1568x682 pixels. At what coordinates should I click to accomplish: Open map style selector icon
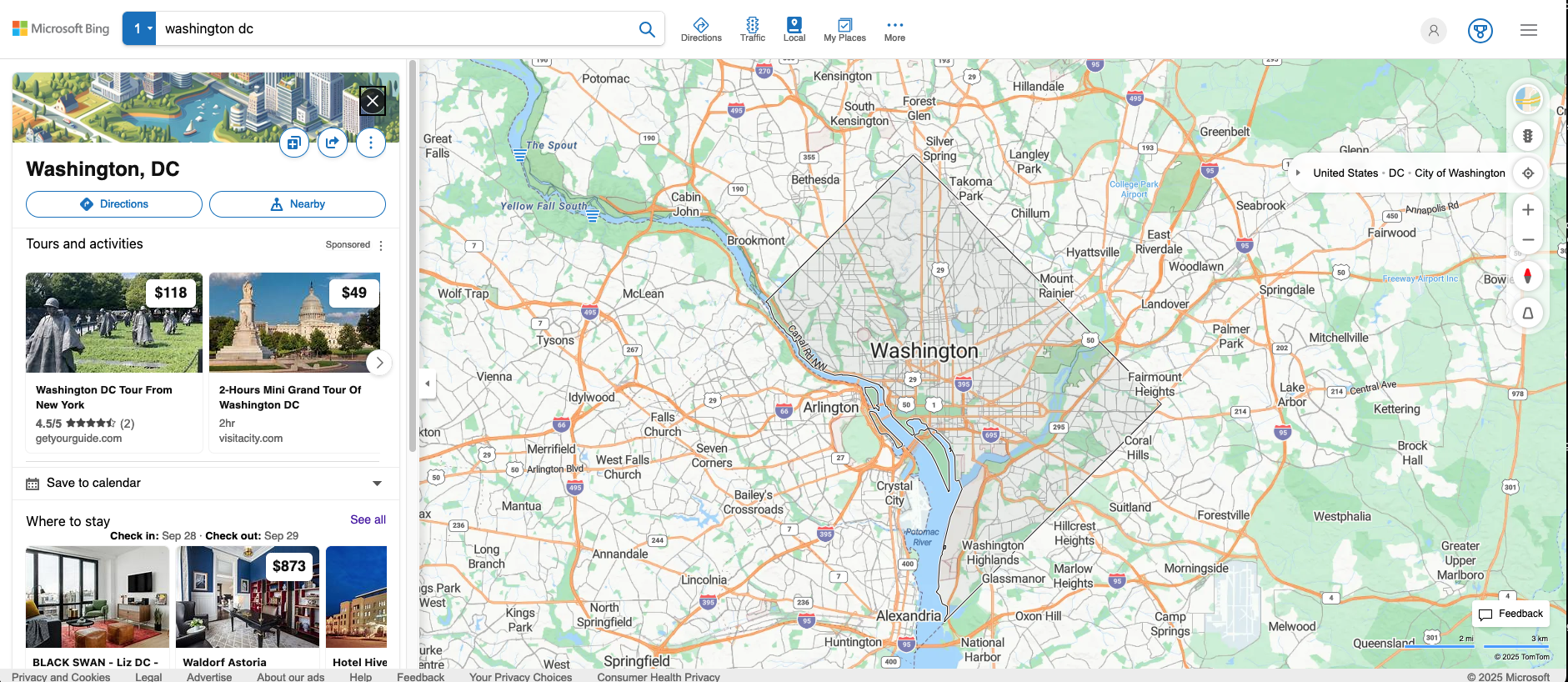(x=1528, y=100)
